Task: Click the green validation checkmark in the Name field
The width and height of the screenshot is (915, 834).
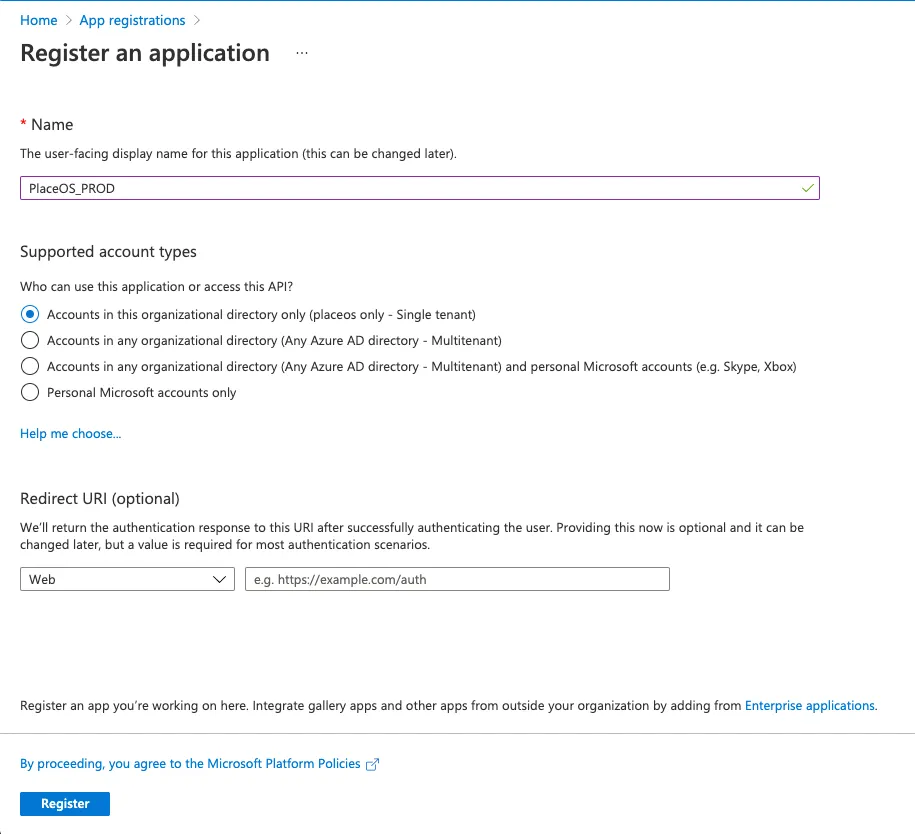Action: (805, 188)
